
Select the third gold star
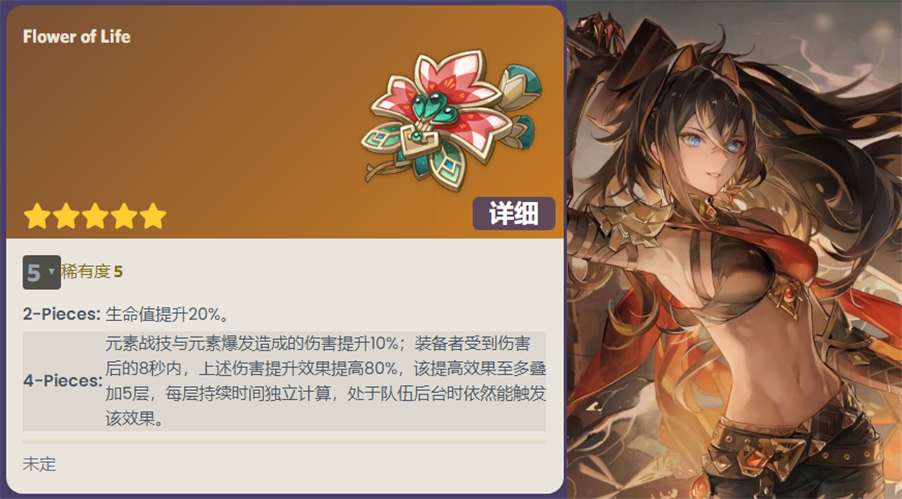(x=95, y=216)
